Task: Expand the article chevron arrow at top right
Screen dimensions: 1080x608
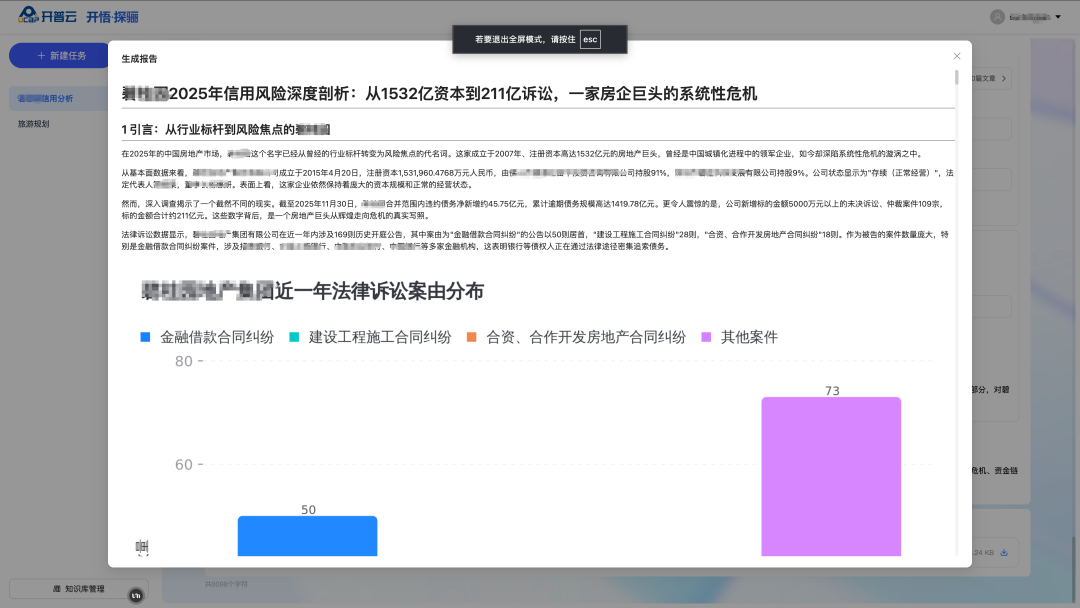Action: 1004,78
